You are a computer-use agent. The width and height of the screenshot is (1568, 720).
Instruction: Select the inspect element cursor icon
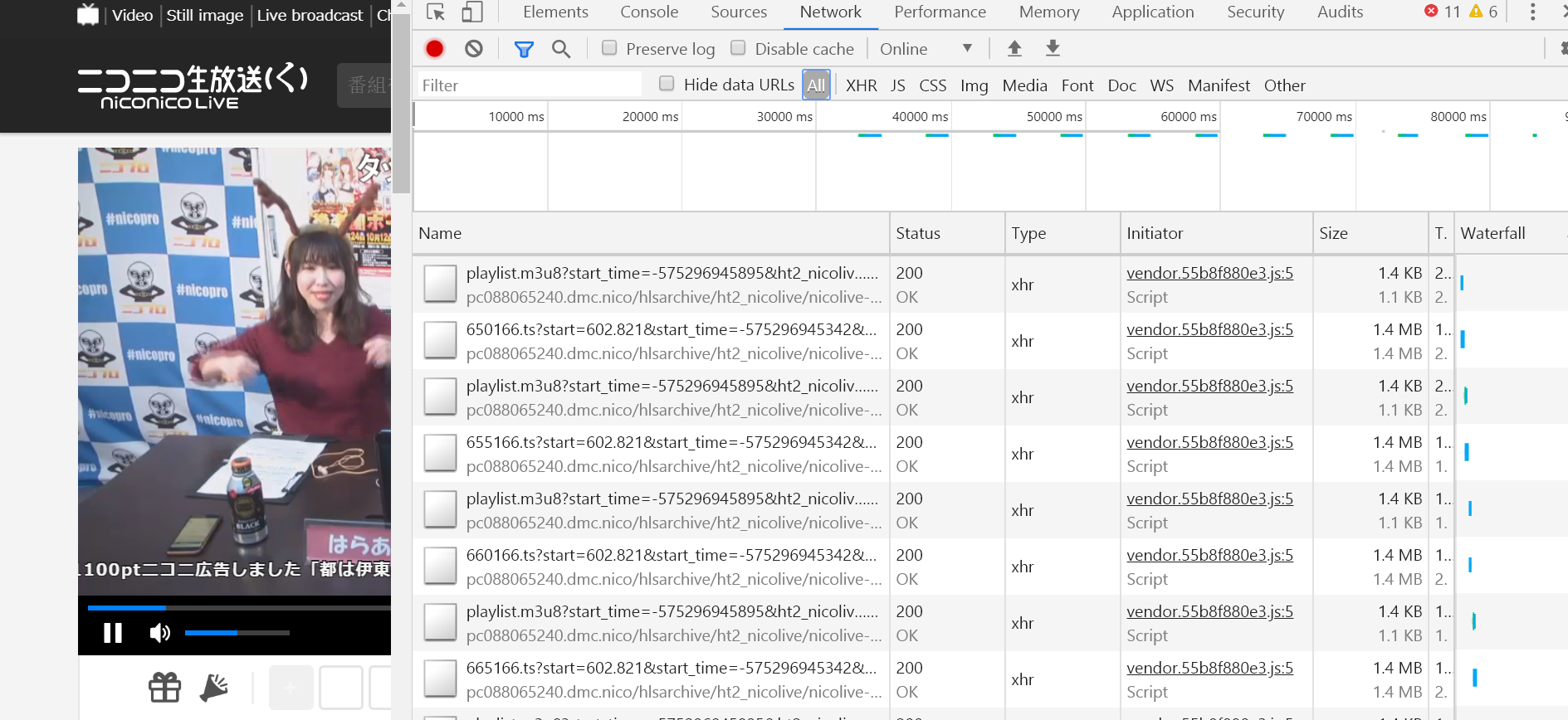point(436,12)
